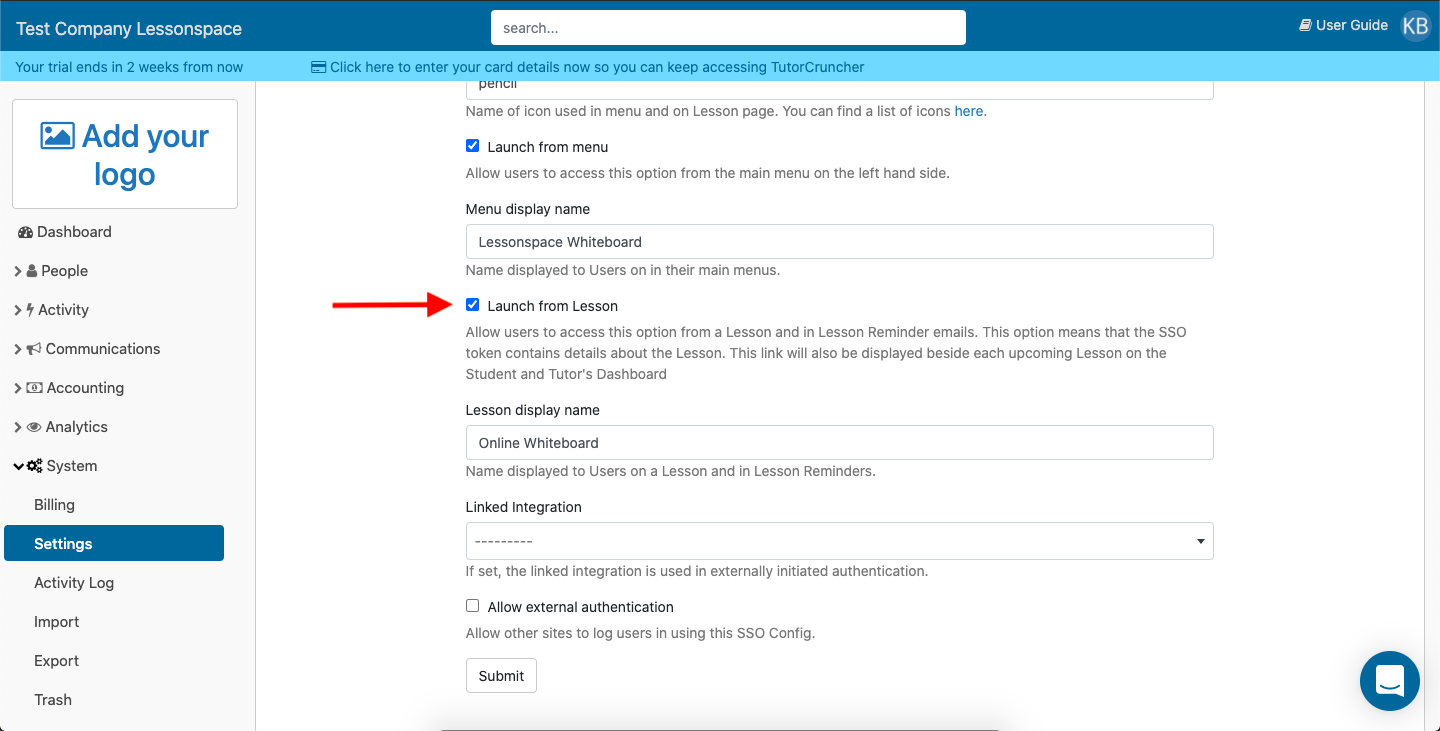Follow the 'here' icons list link

tap(969, 111)
